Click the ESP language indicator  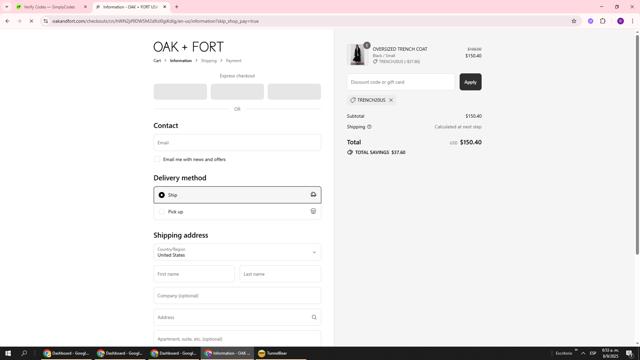[x=593, y=353]
